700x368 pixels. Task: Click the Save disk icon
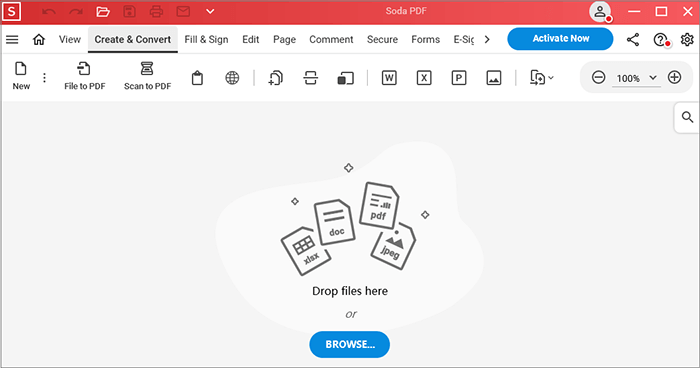(129, 12)
